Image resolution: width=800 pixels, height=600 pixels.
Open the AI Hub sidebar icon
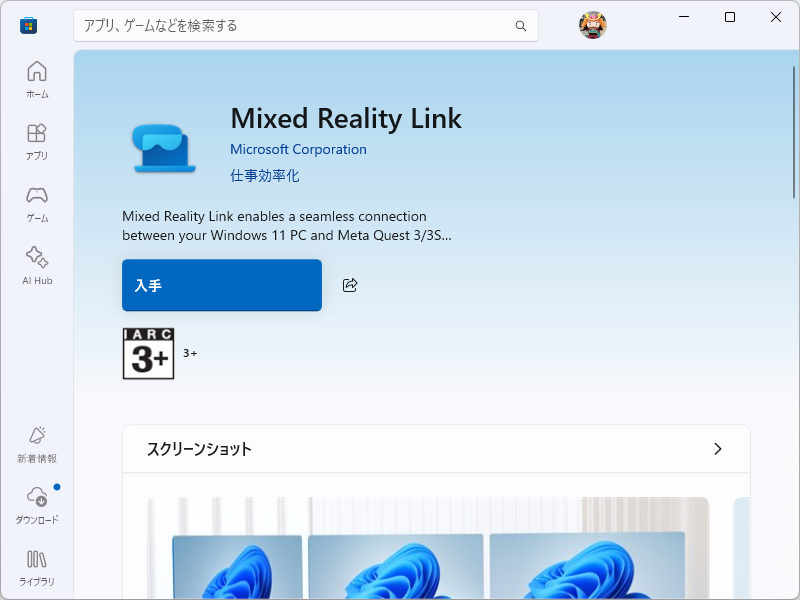[x=36, y=264]
